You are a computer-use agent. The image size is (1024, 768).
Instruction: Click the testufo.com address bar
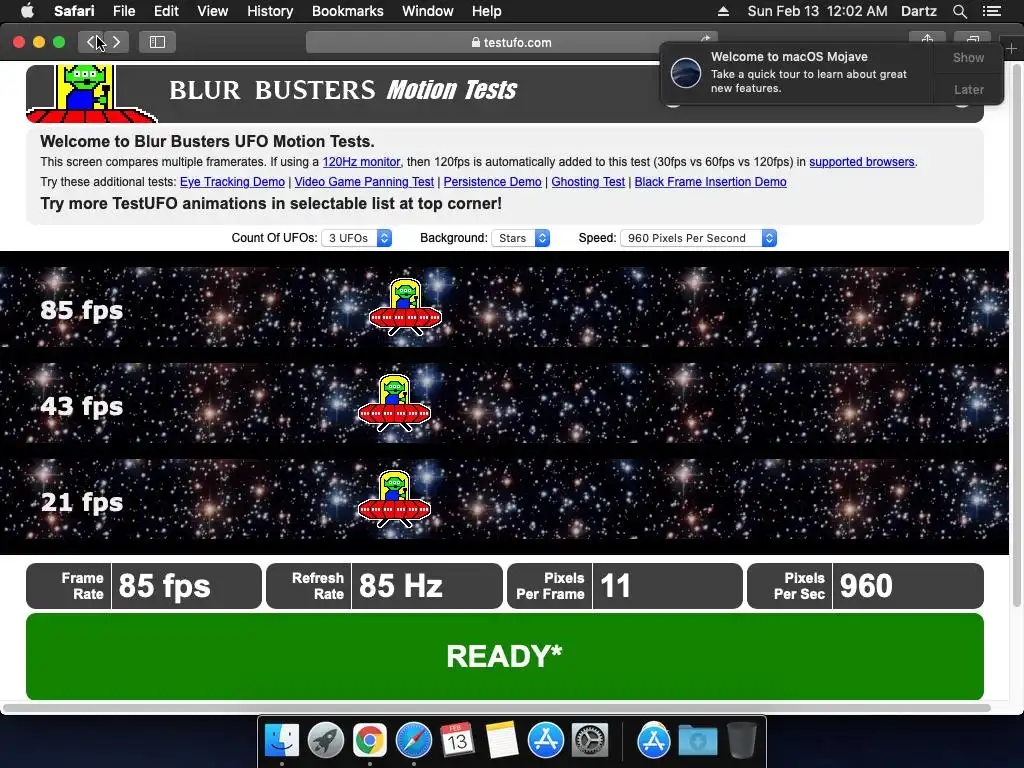[511, 42]
